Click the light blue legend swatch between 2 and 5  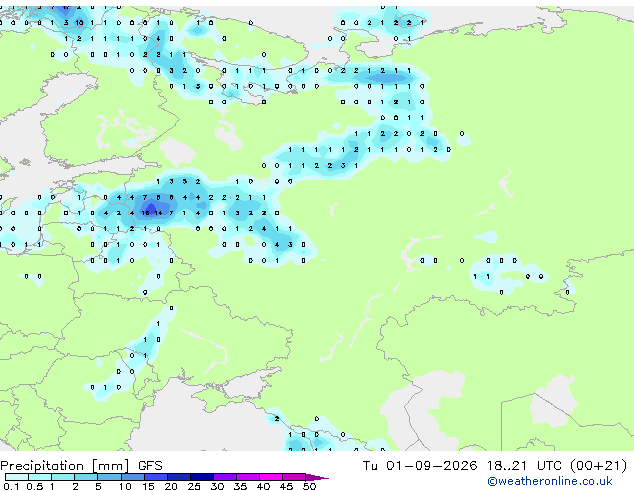tap(87, 477)
